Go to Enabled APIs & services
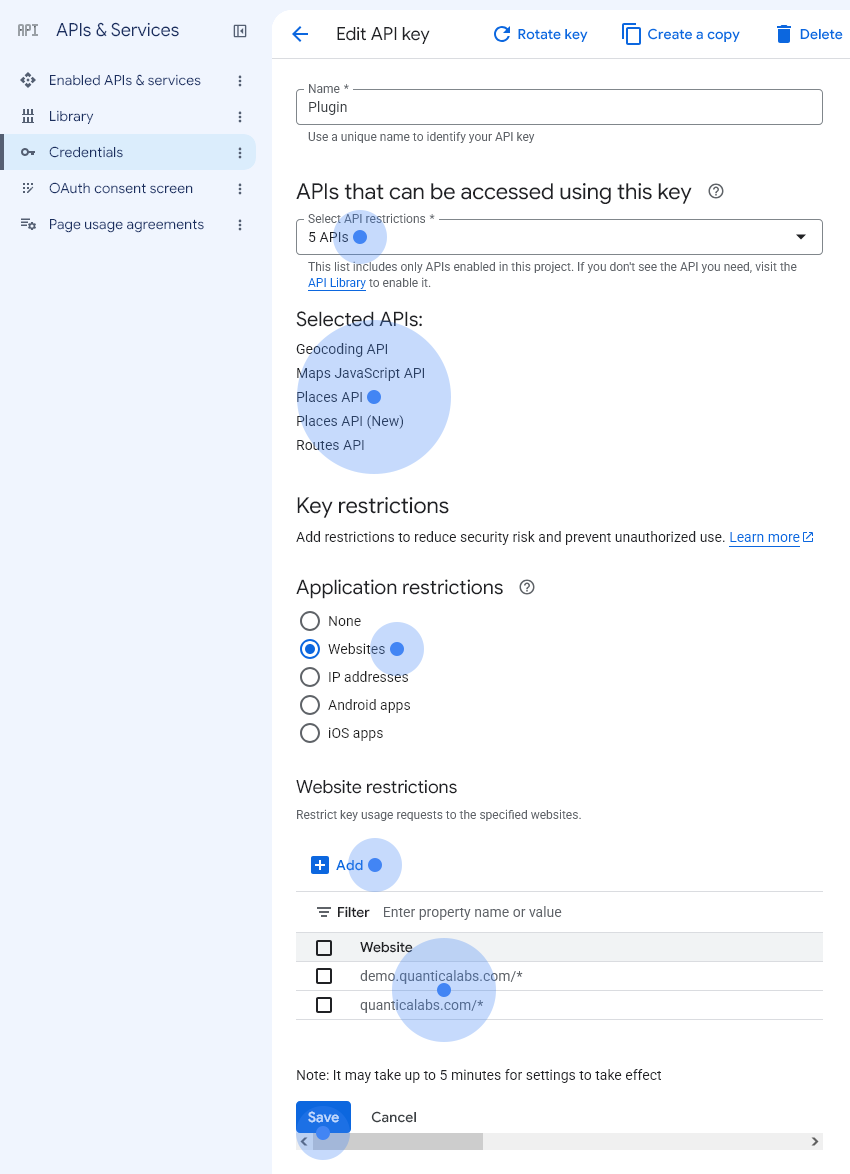Image resolution: width=850 pixels, height=1174 pixels. pos(124,81)
